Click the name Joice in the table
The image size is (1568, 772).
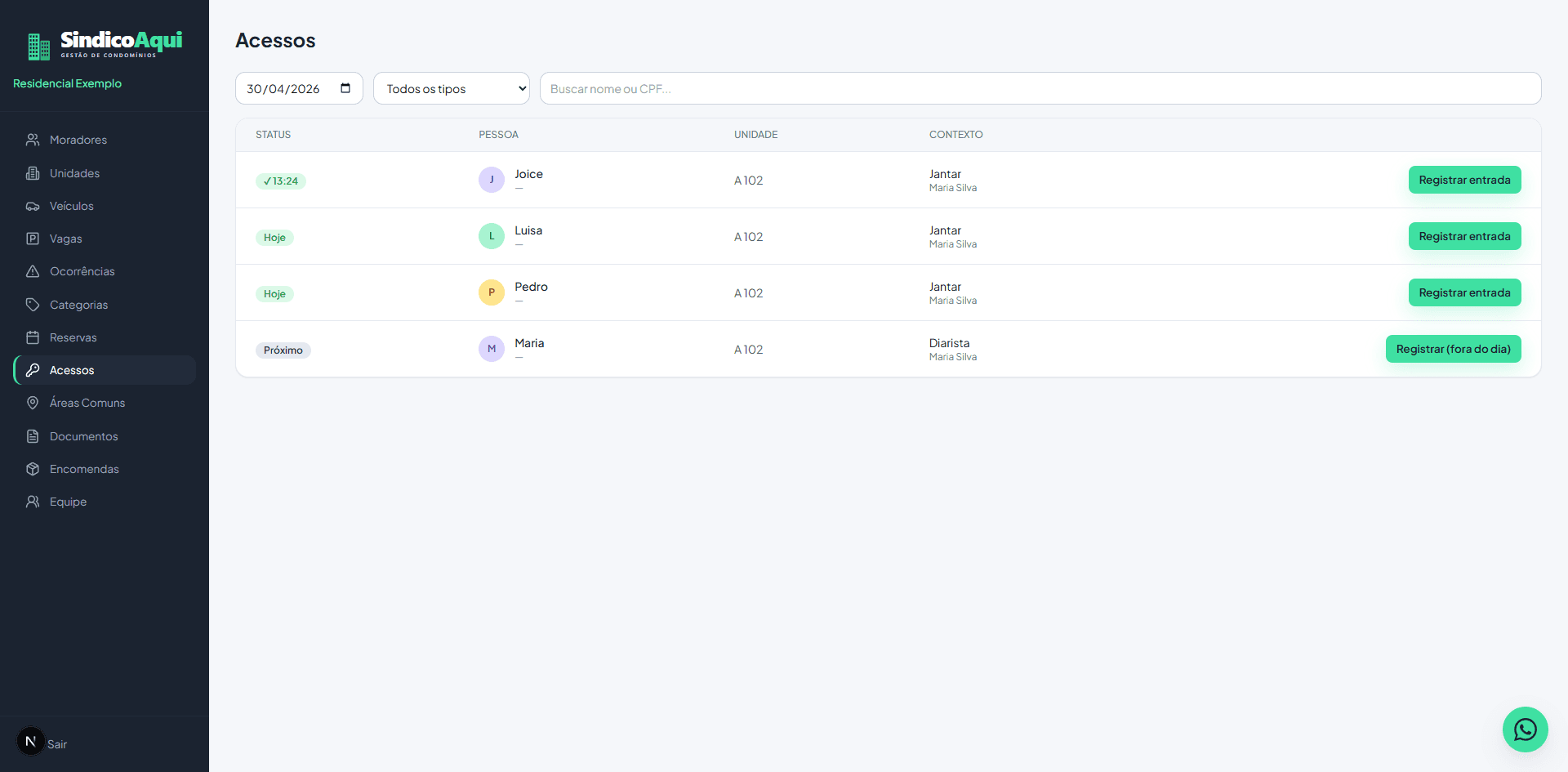(x=528, y=174)
